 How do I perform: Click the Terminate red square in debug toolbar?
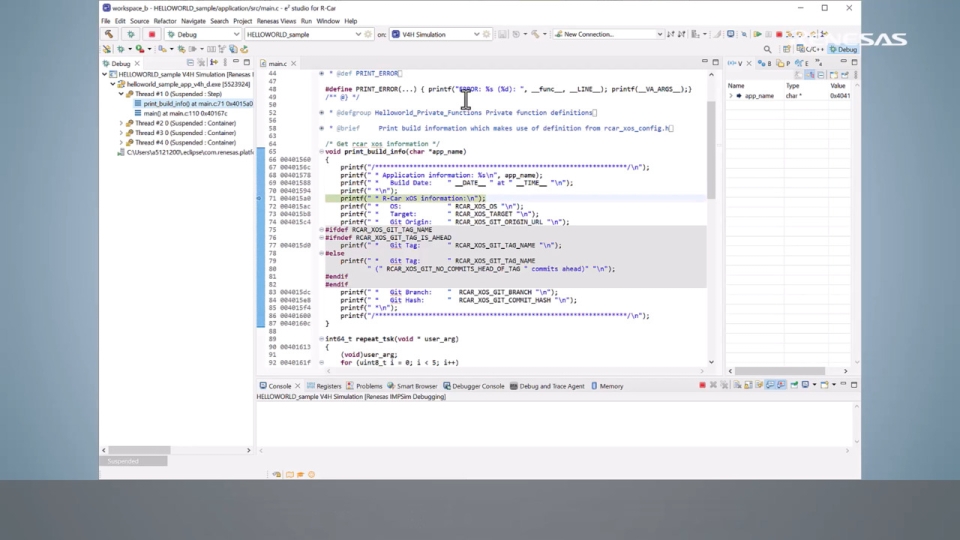(779, 34)
